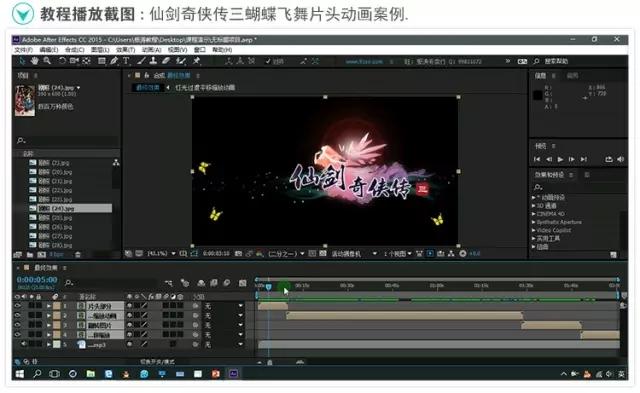Toggle fast previews button in viewer footer
Viewport: 640px width, 393px height.
coord(430,254)
